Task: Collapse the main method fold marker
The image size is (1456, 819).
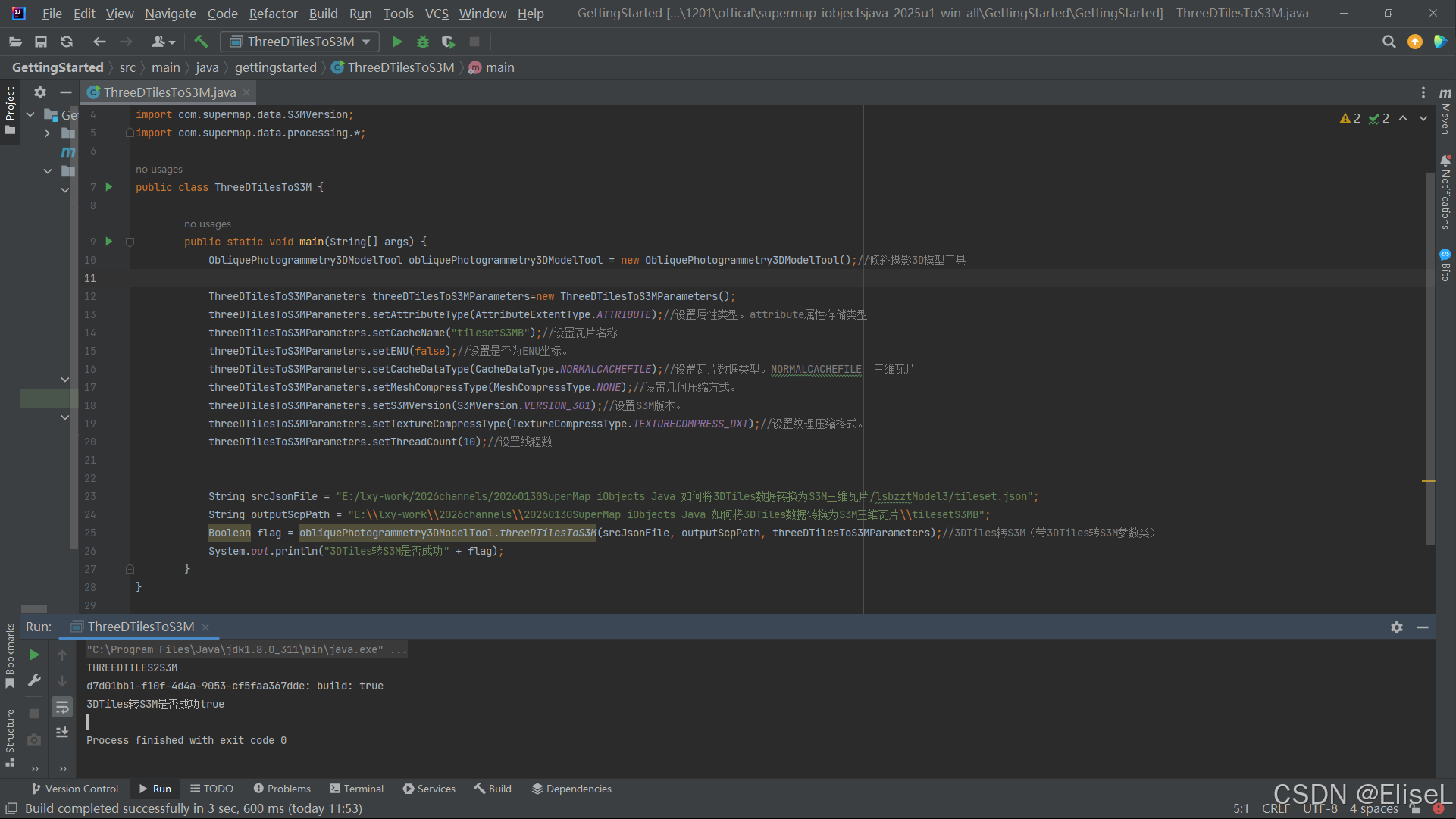Action: click(x=130, y=242)
